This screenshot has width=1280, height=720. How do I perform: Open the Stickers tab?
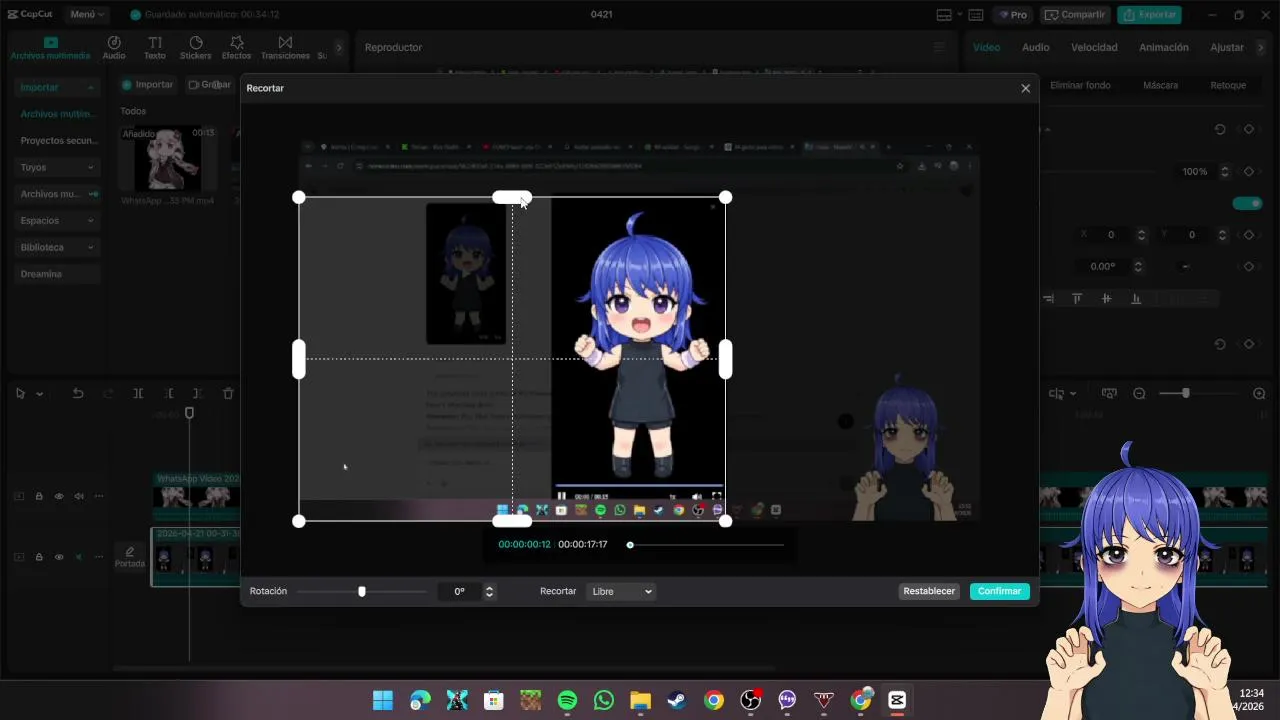[196, 48]
